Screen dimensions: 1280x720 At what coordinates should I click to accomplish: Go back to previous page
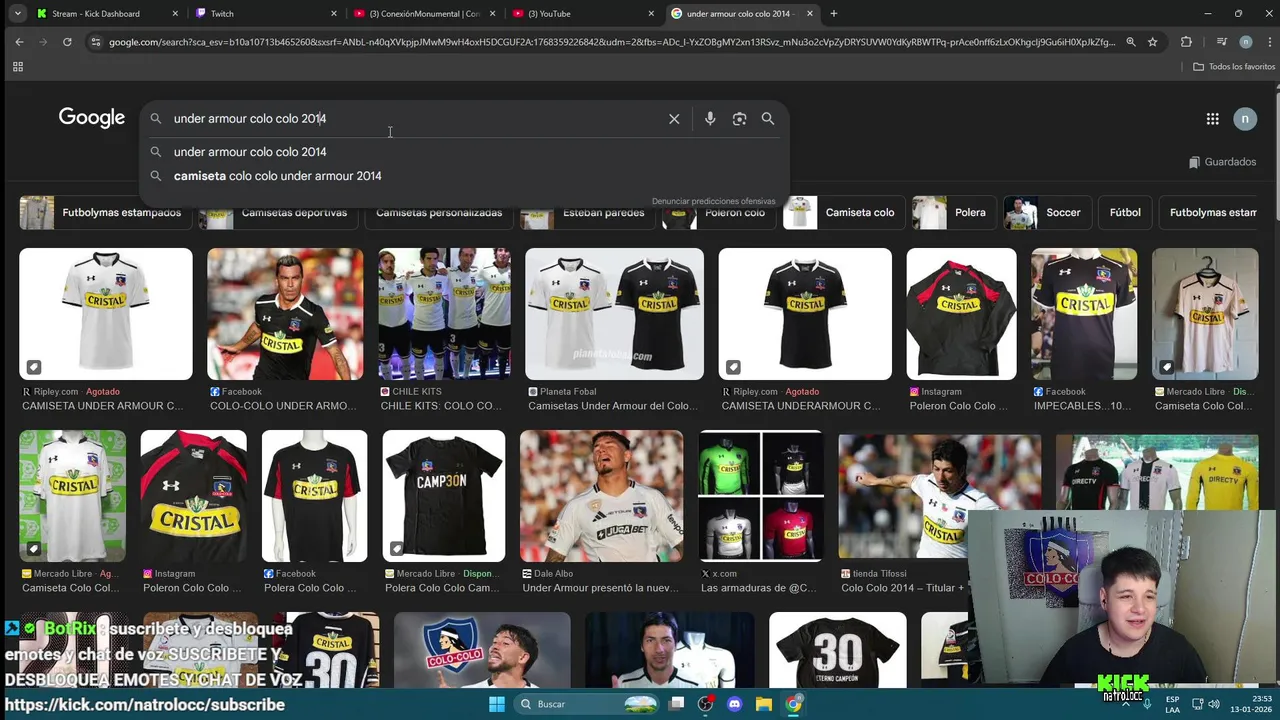19,42
